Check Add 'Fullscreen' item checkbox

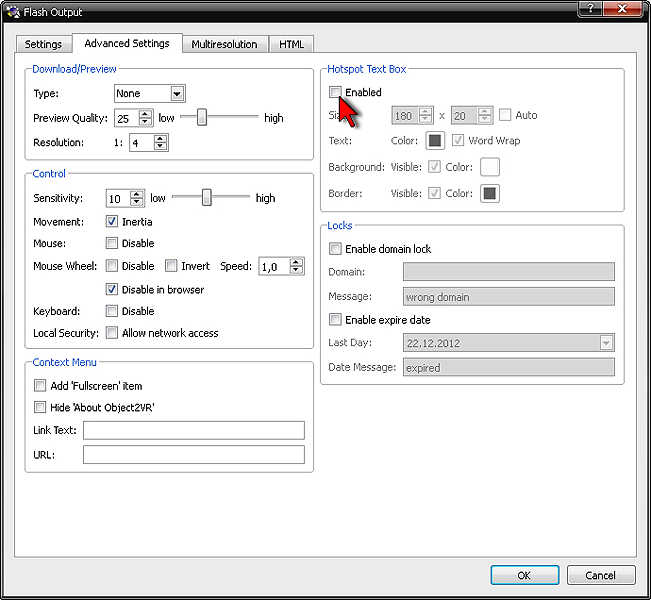pos(40,386)
